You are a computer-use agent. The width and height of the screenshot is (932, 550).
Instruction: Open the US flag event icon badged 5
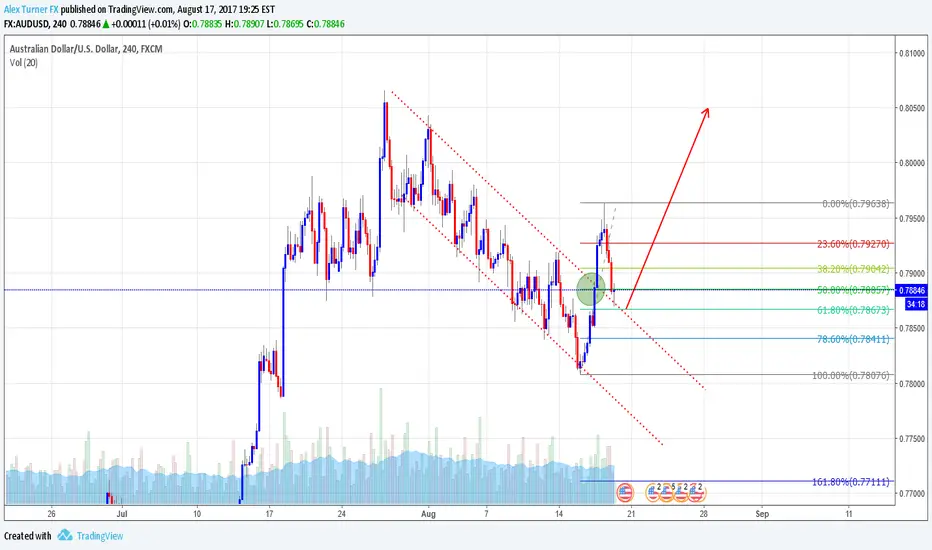pos(666,493)
